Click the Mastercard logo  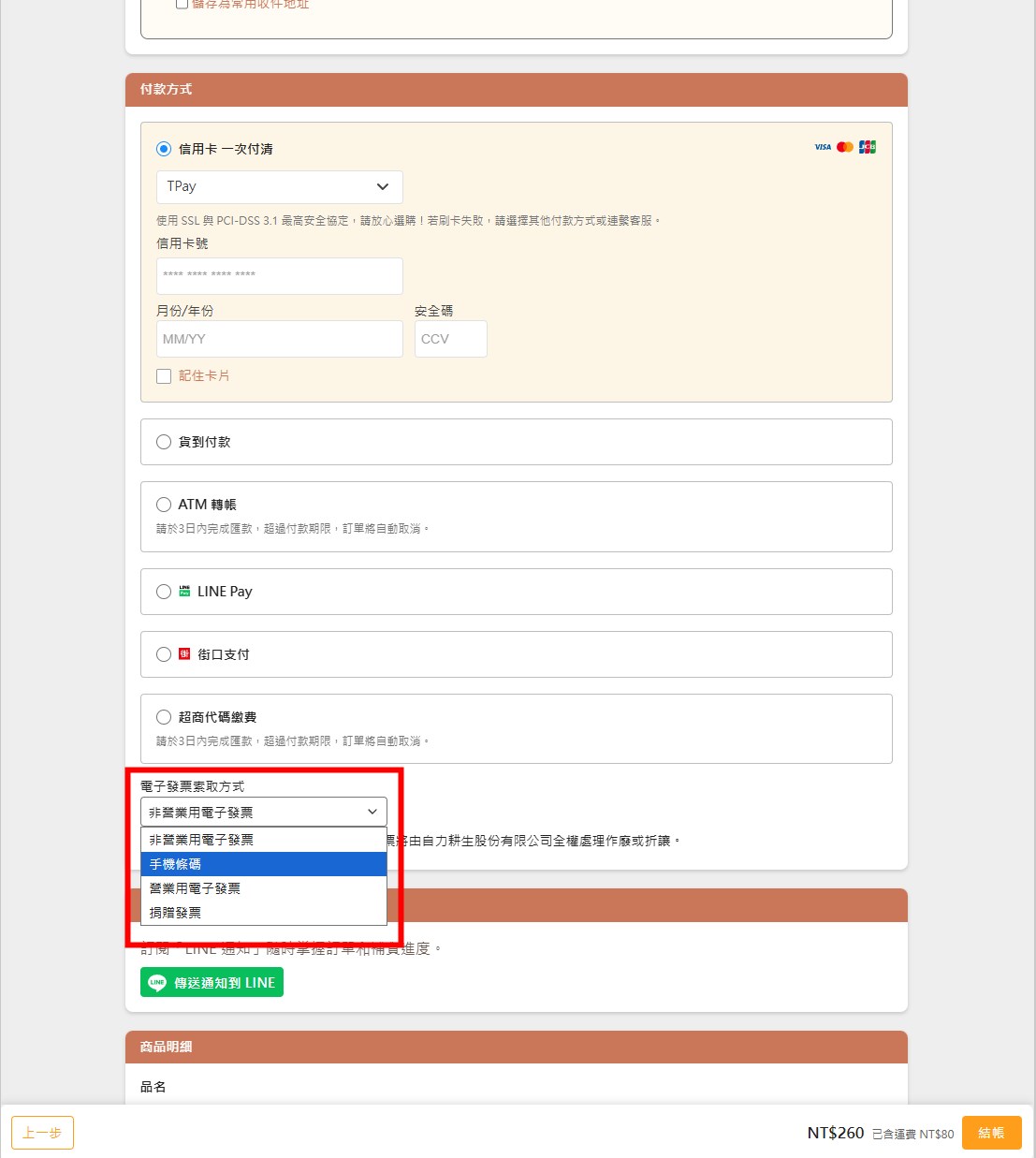pyautogui.click(x=845, y=147)
